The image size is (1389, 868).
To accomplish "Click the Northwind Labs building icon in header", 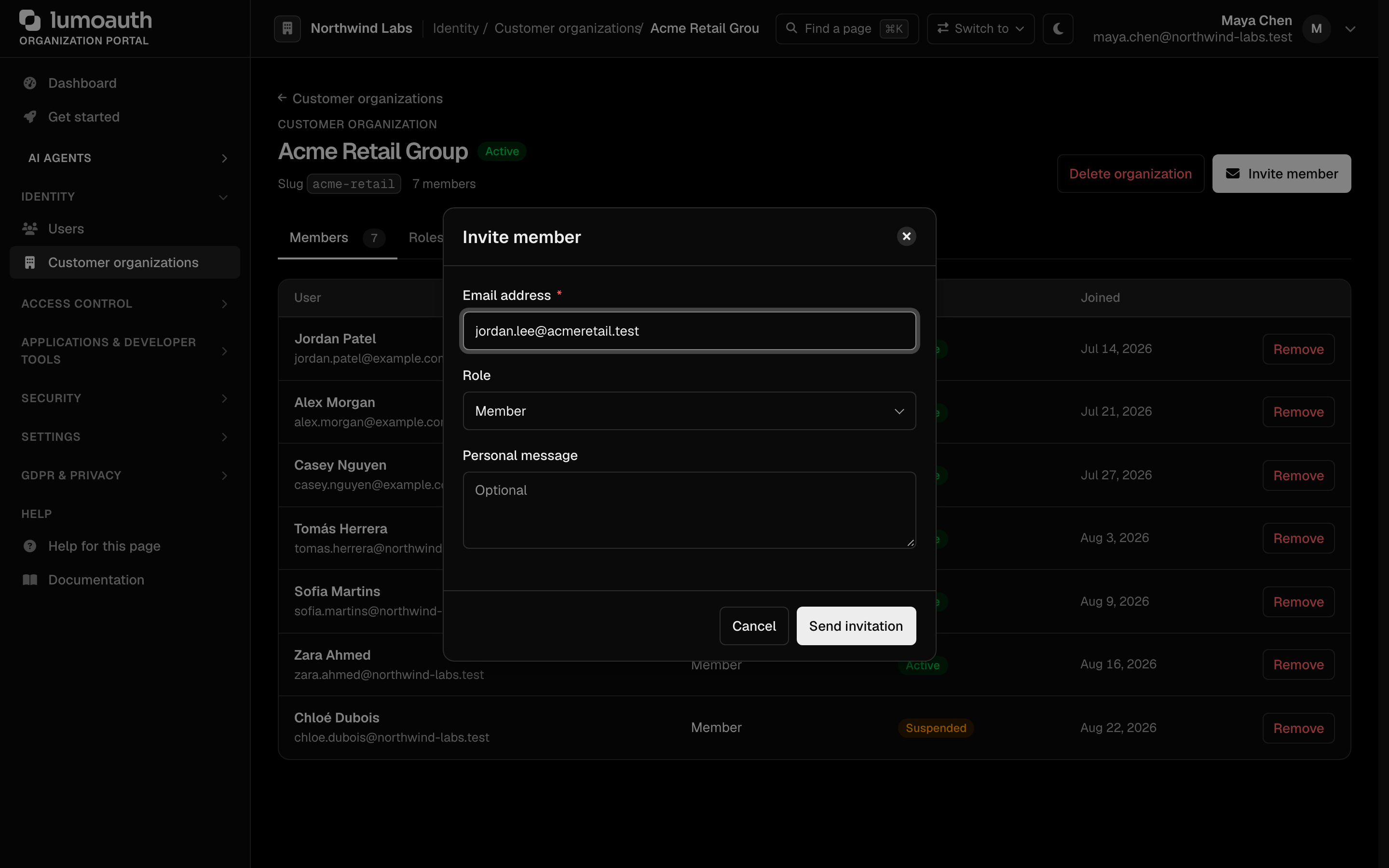I will [287, 28].
